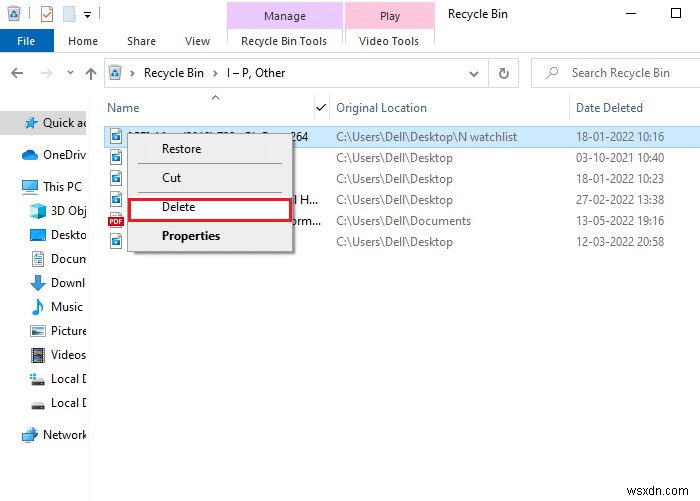
Task: Open the File menu tab
Action: click(x=26, y=41)
